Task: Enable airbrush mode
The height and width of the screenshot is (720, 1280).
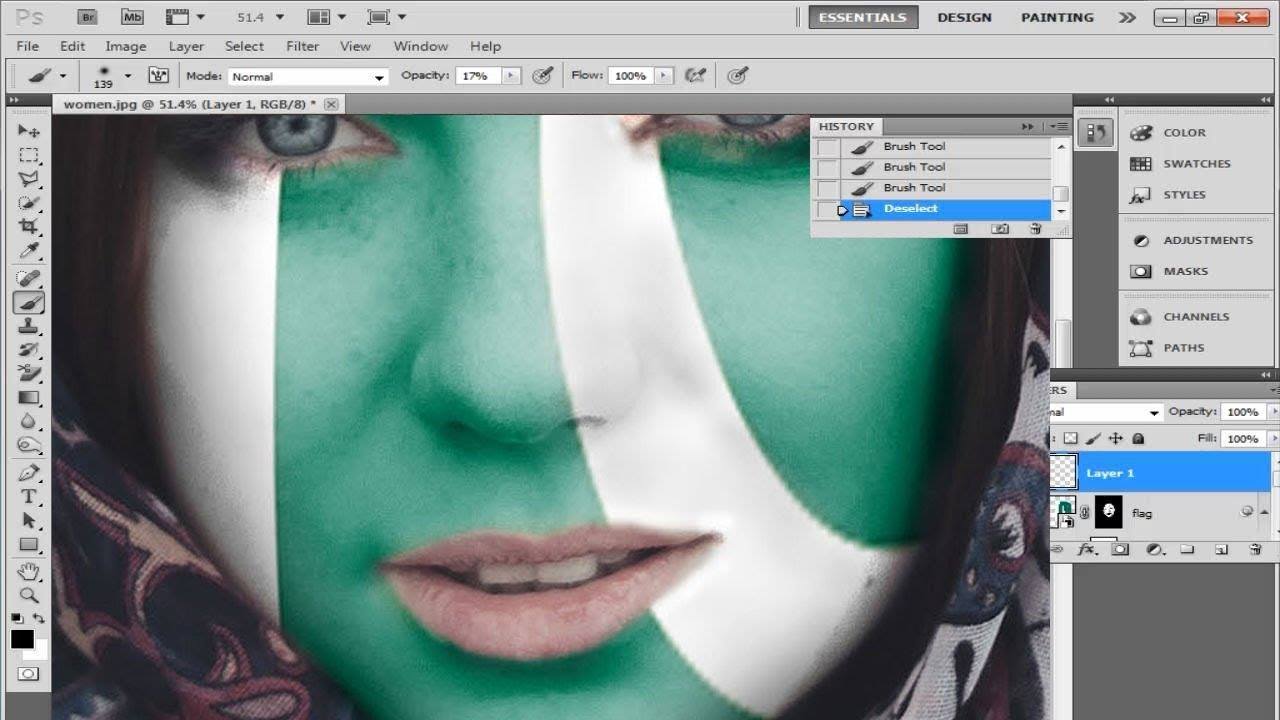Action: coord(695,75)
